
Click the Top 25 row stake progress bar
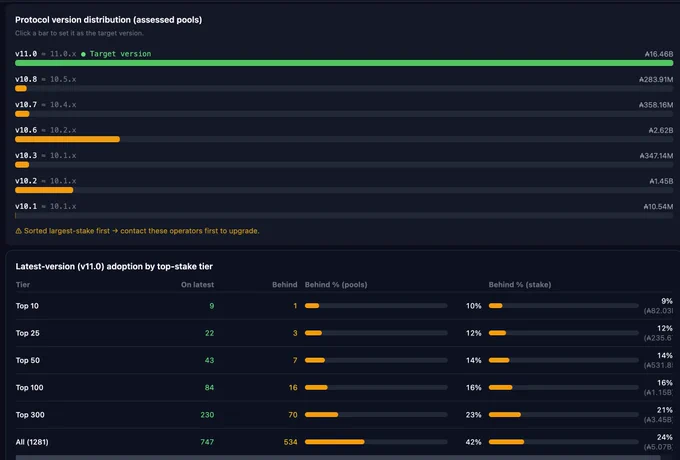[564, 333]
